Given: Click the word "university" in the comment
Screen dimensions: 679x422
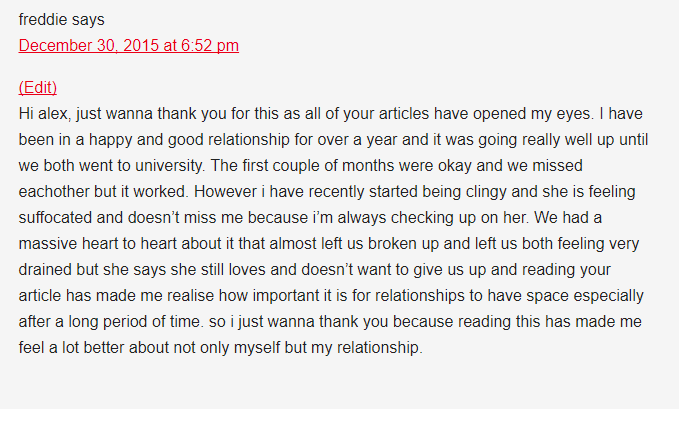Looking at the screenshot, I should 170,166.
